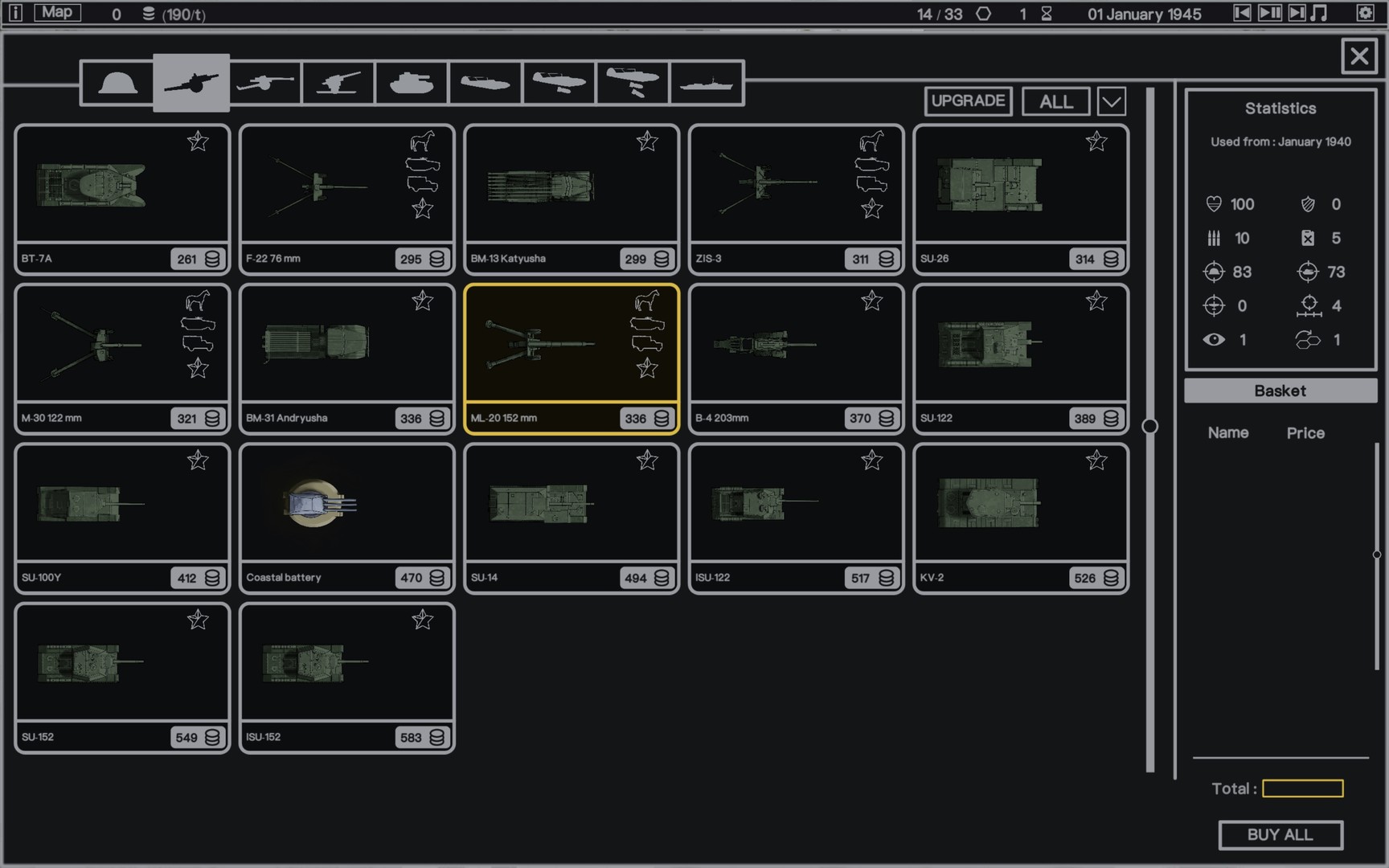Click the UPGRADE button
The image size is (1389, 868).
pyautogui.click(x=968, y=101)
